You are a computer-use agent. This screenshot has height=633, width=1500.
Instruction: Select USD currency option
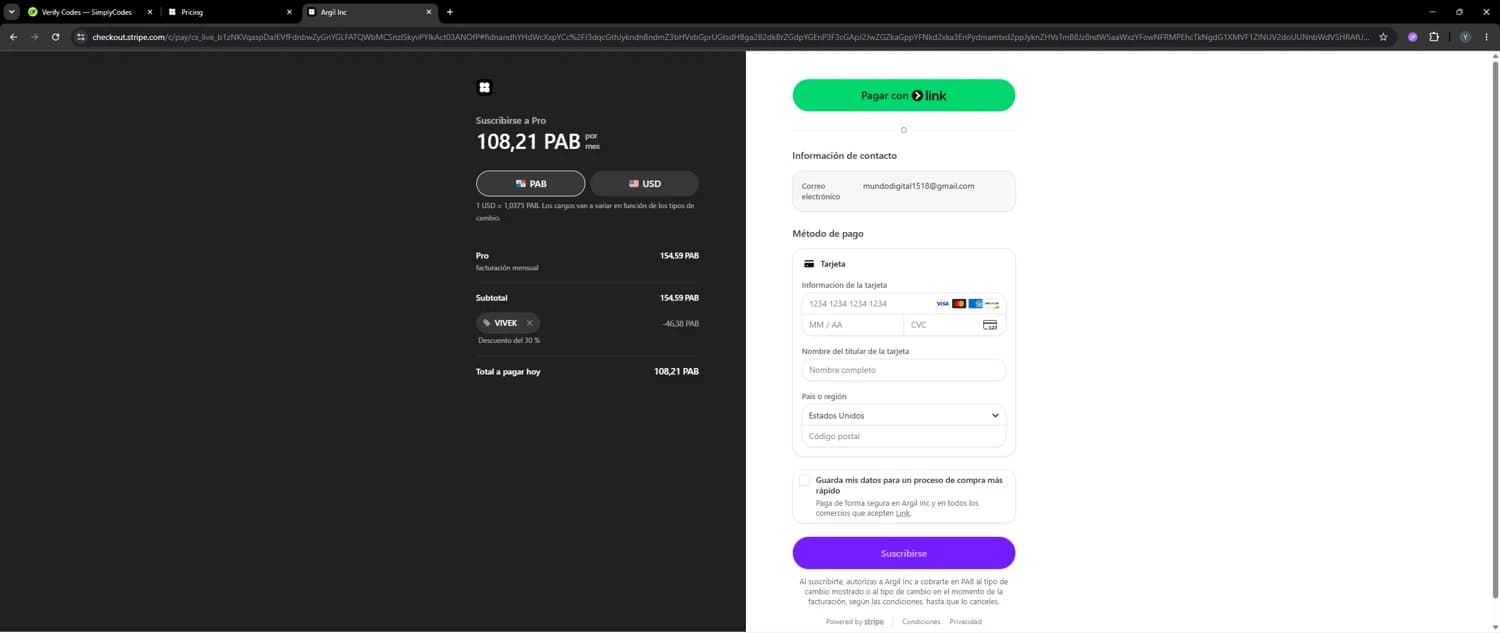click(644, 184)
